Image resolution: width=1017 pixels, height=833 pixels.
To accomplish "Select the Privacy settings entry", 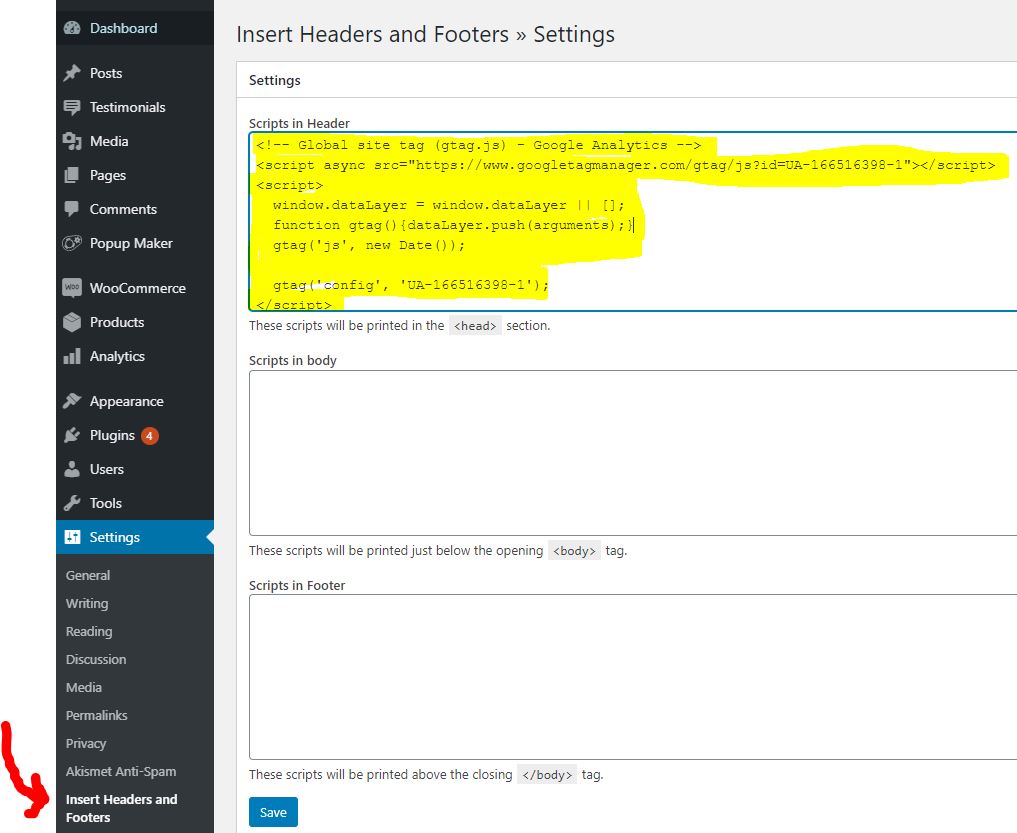I will [86, 743].
